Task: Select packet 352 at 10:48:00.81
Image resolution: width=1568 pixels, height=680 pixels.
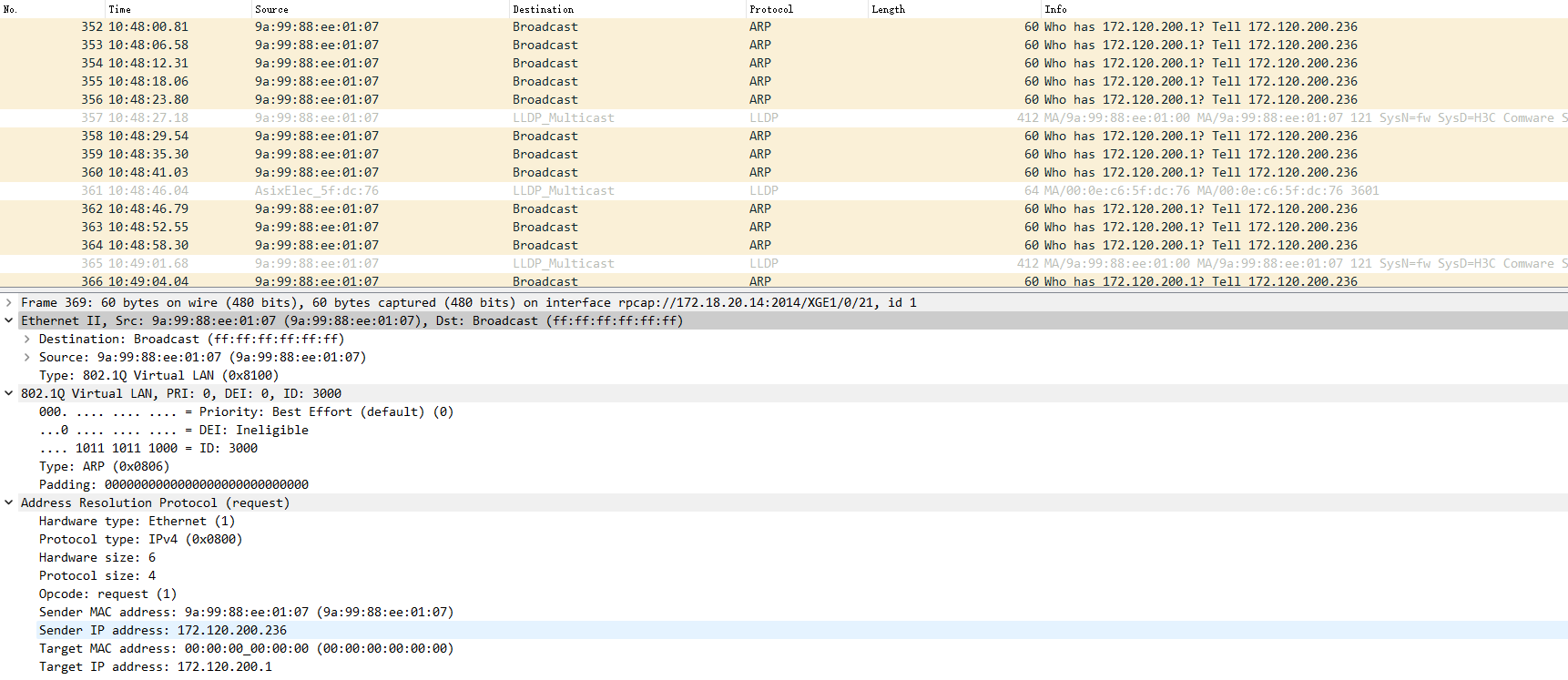Action: click(784, 27)
